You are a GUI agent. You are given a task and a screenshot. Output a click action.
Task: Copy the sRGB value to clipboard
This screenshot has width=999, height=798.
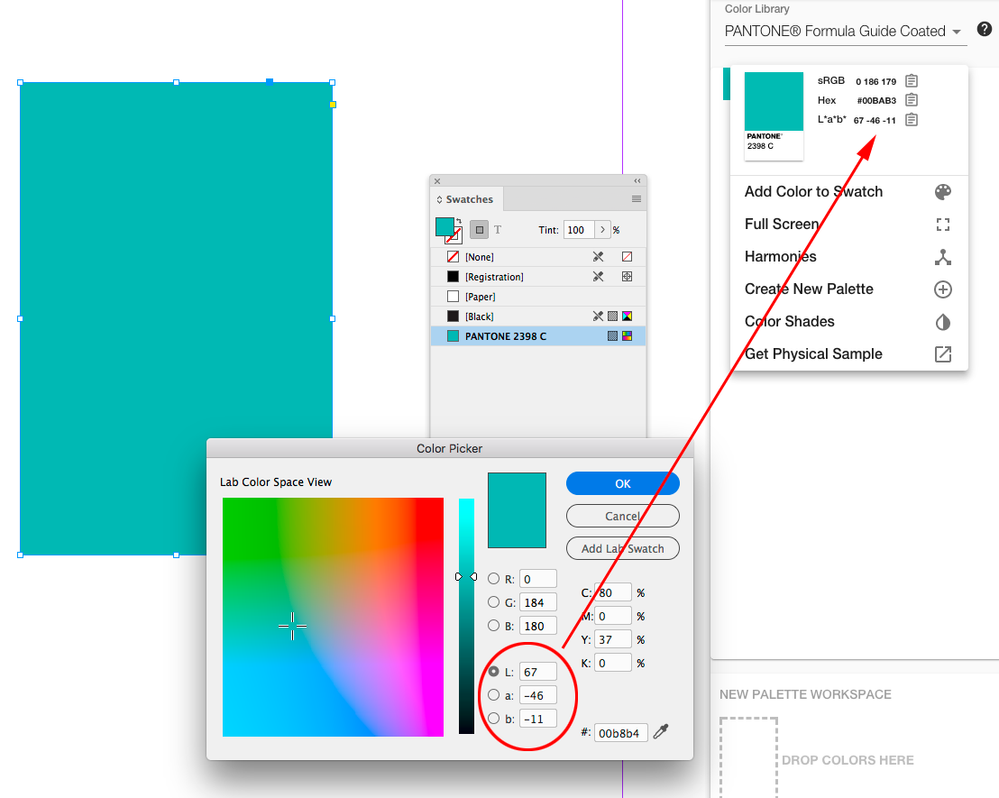click(x=912, y=81)
